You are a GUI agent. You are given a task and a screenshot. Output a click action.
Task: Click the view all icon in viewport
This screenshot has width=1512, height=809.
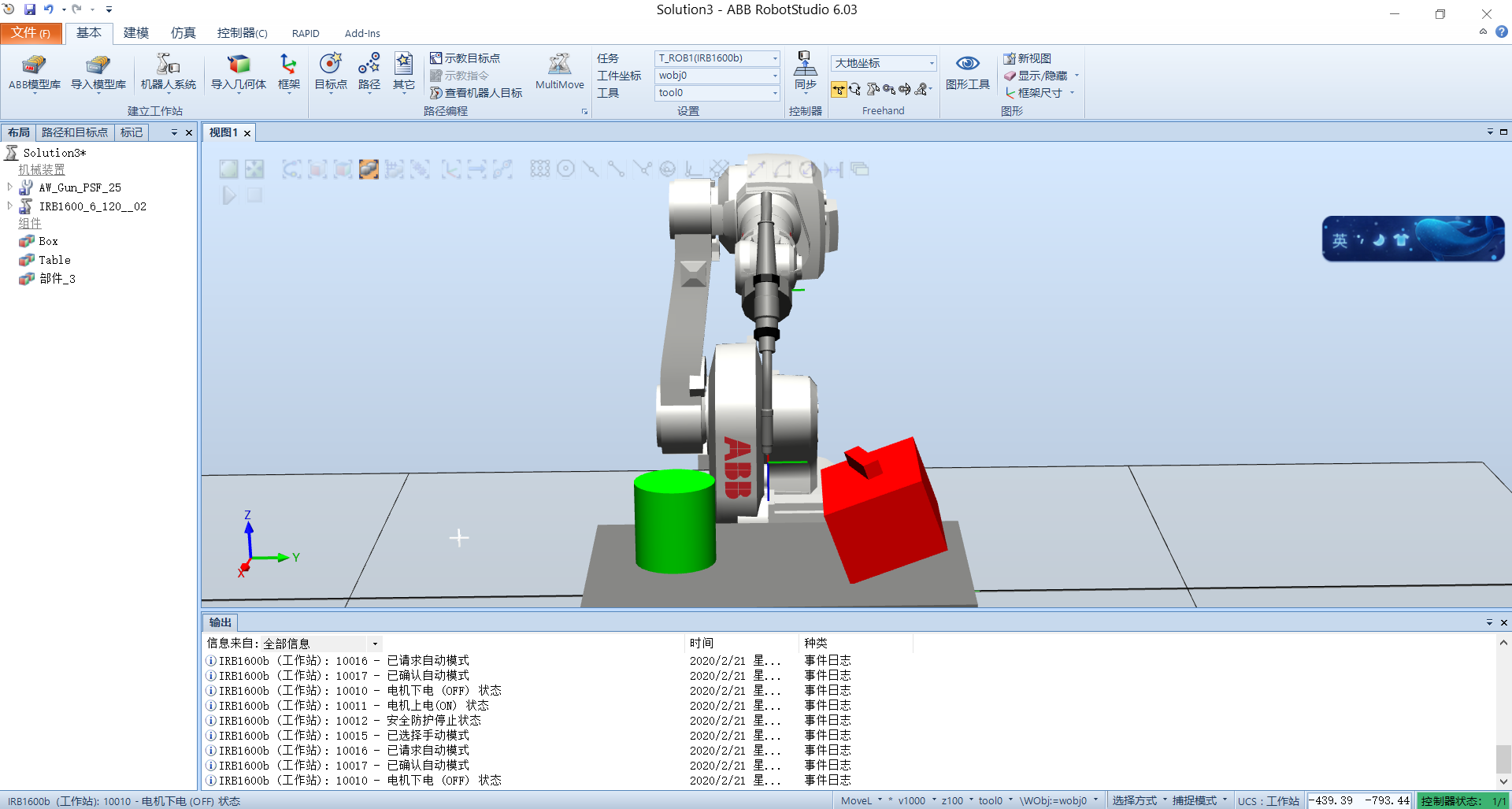click(229, 169)
